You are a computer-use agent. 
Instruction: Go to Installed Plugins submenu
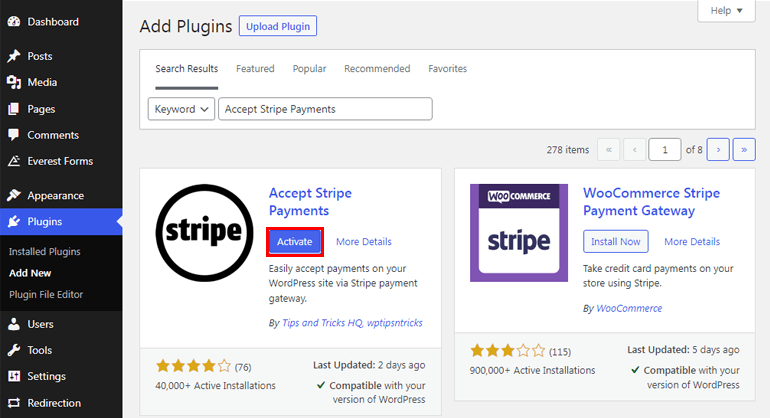[45, 251]
